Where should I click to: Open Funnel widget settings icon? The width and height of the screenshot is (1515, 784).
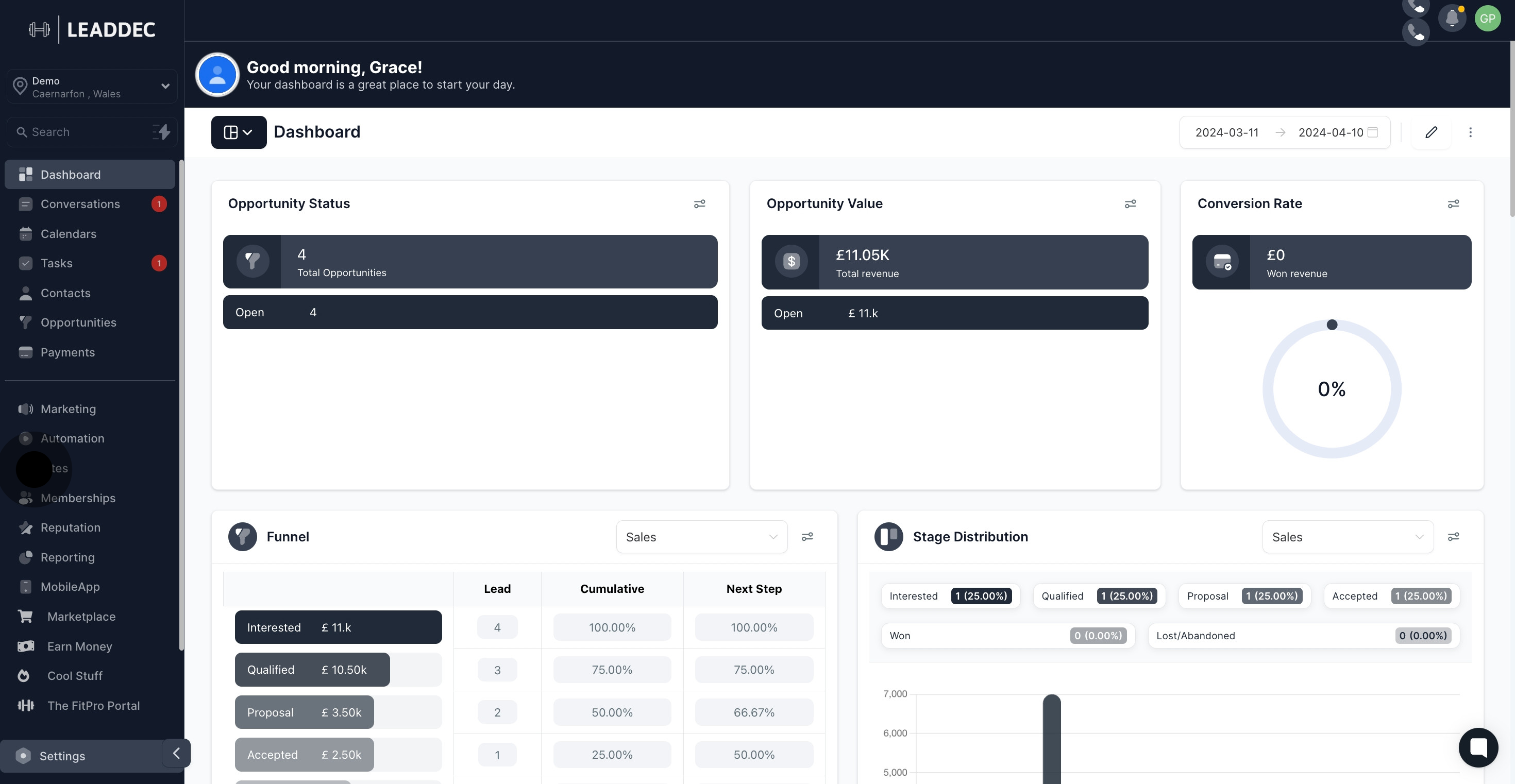pos(807,537)
